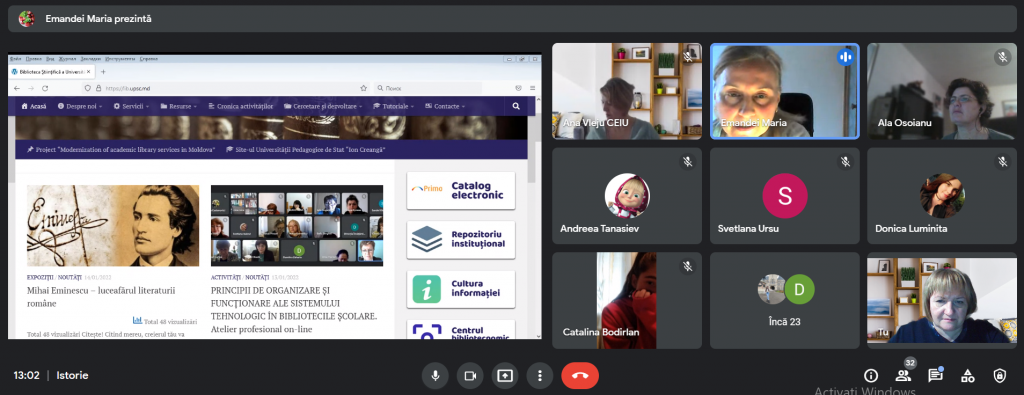
Task: Open the Cronica activităților menu item
Action: (x=240, y=106)
